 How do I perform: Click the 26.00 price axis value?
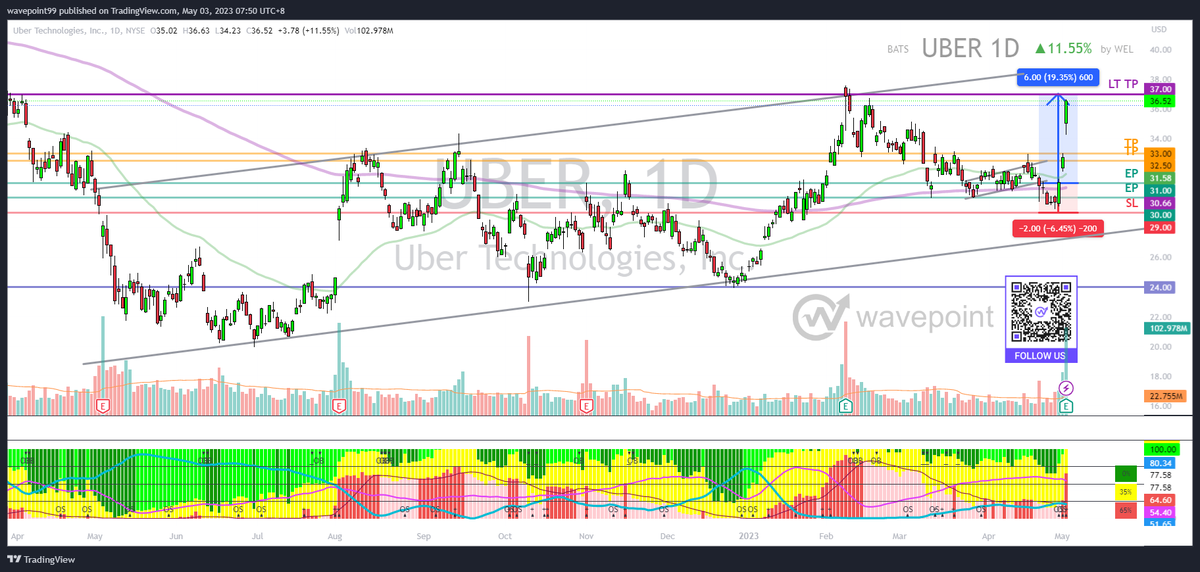1160,257
